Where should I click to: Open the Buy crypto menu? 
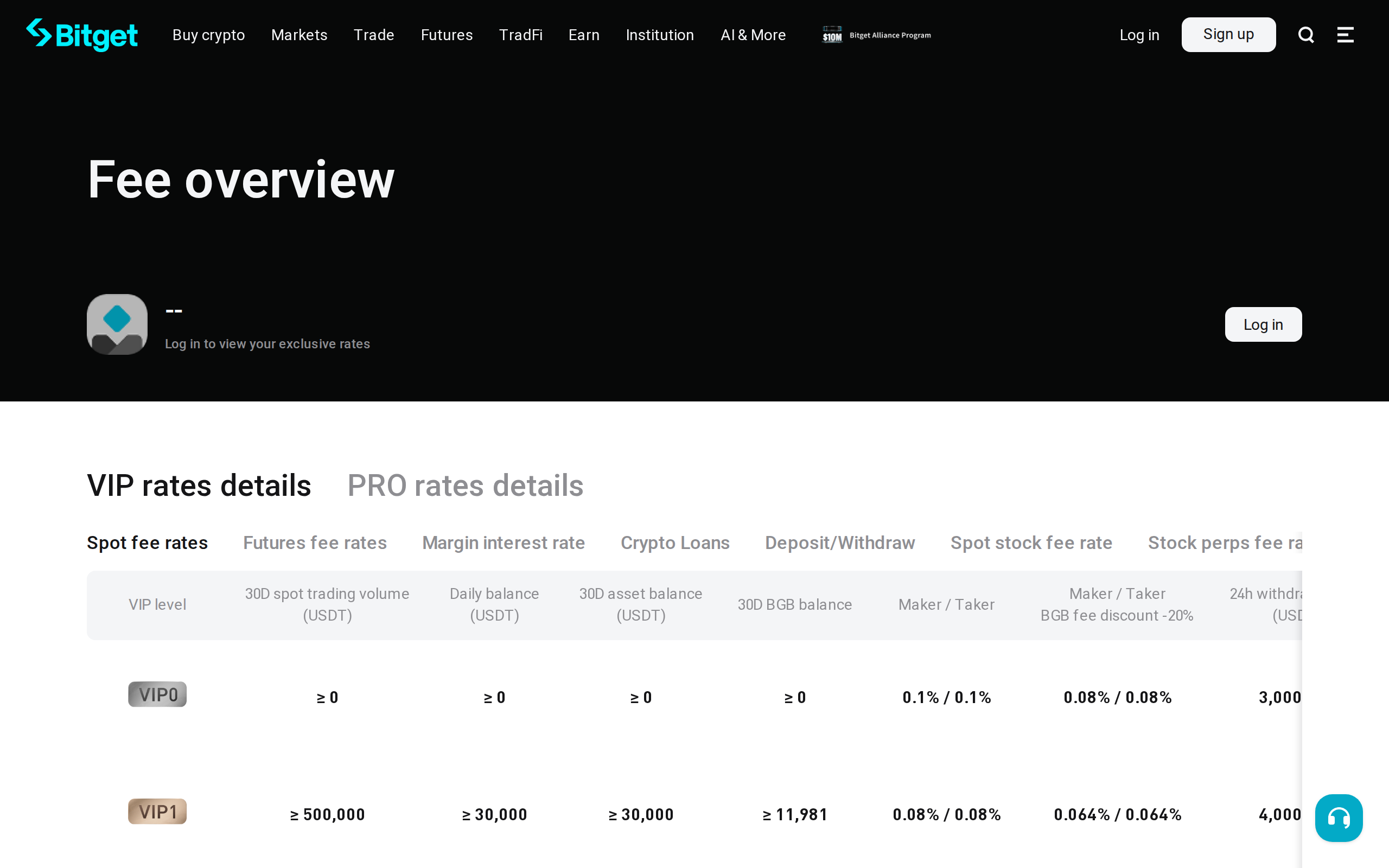(208, 35)
